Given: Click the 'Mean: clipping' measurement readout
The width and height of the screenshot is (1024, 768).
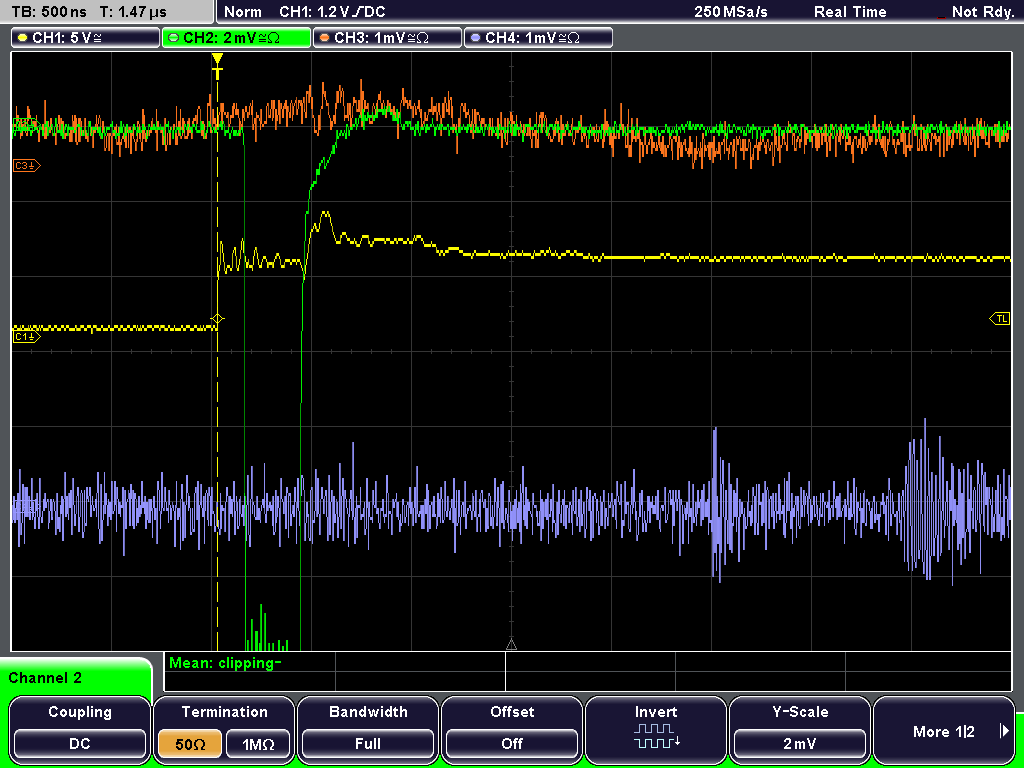Looking at the screenshot, I should (x=225, y=663).
